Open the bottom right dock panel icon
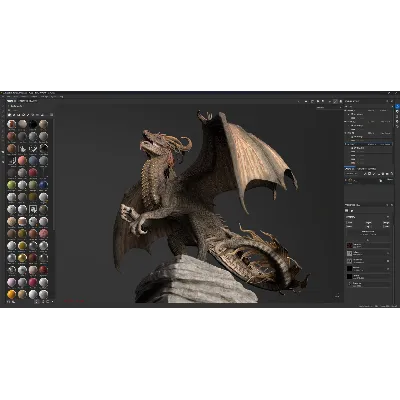 397,126
